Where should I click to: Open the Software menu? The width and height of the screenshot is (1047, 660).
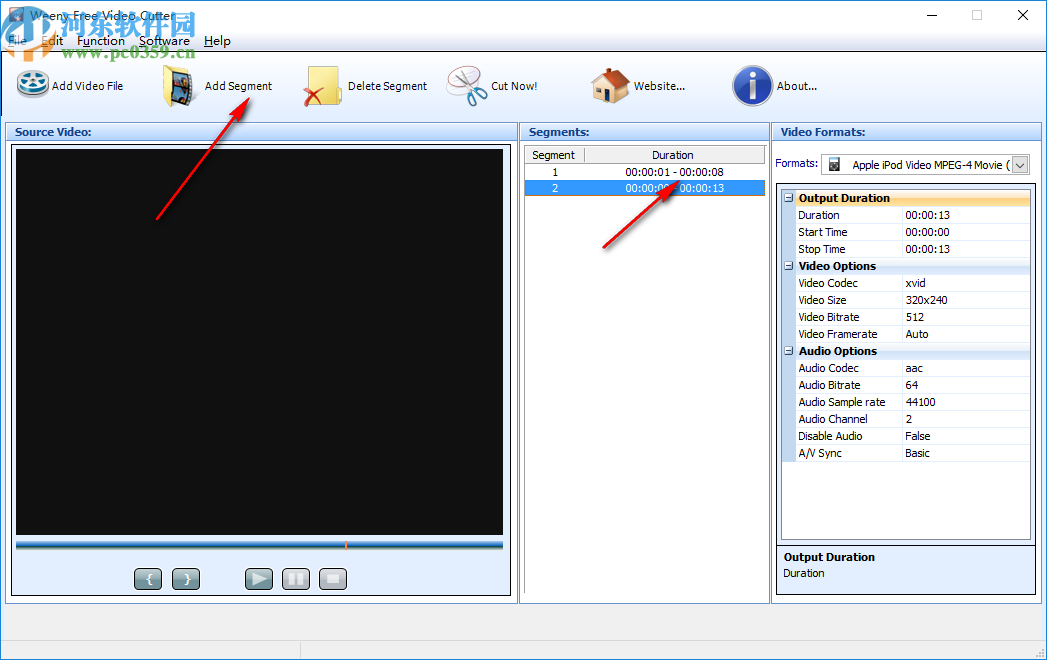(164, 41)
